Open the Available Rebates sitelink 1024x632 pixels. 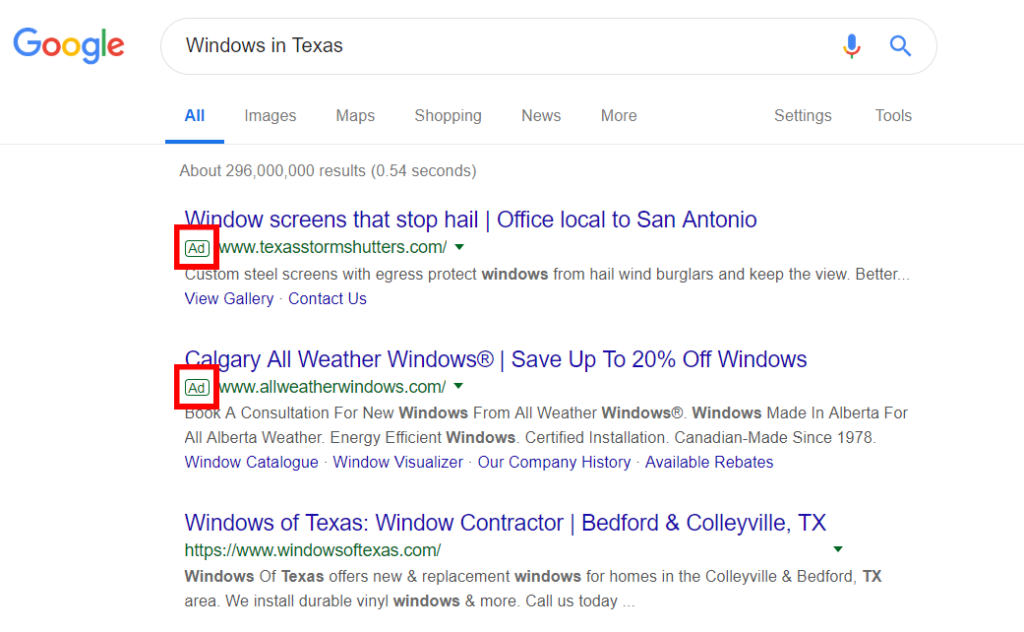click(x=709, y=462)
